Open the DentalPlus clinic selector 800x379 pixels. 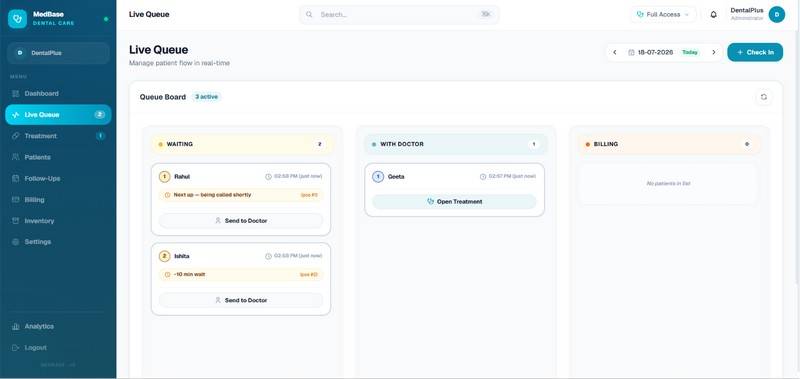click(x=58, y=53)
